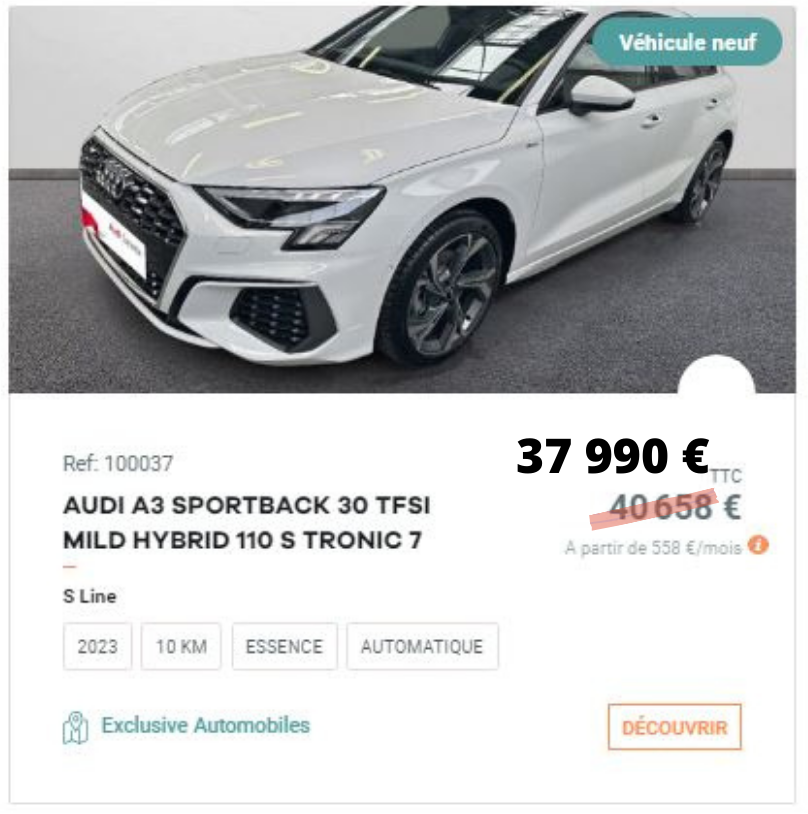Click the TTC label beside the price
Image resolution: width=808 pixels, height=814 pixels.
tap(726, 476)
